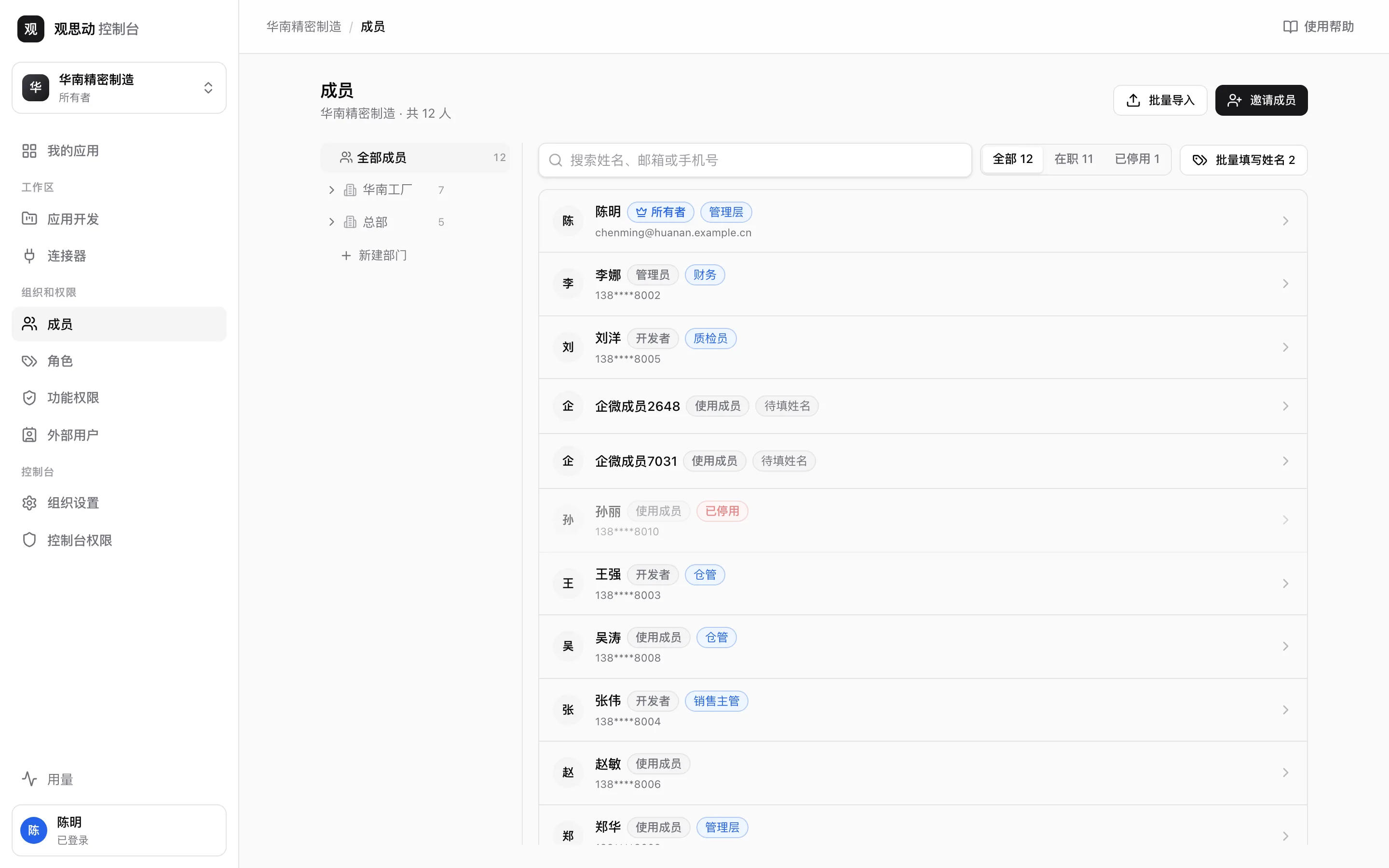Expand the 总部 department

pyautogui.click(x=331, y=222)
